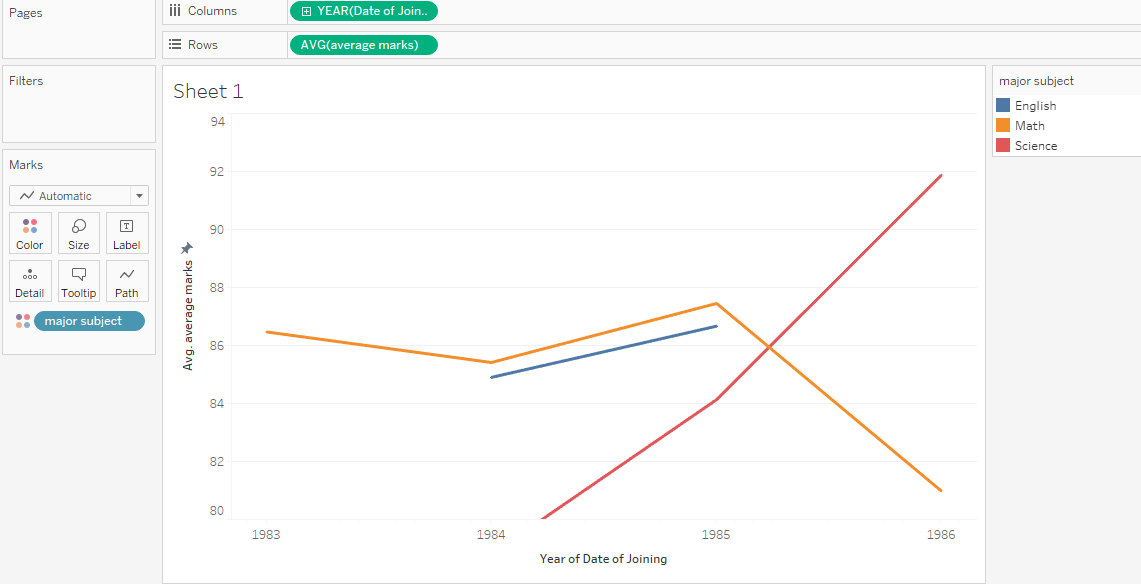Expand the YEAR(Date of Joining) pill
The height and width of the screenshot is (584, 1141).
(307, 11)
